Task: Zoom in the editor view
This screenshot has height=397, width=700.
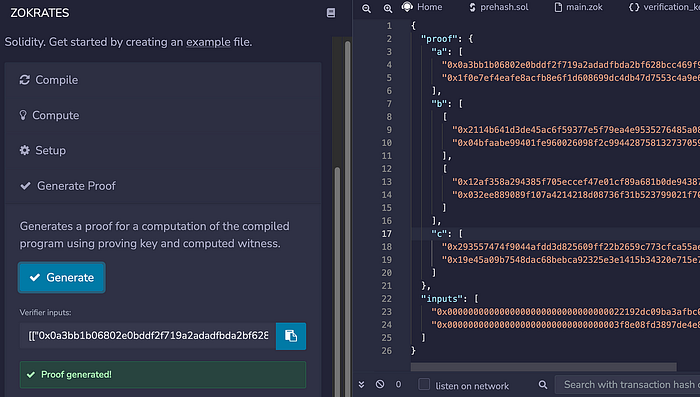Action: [388, 8]
